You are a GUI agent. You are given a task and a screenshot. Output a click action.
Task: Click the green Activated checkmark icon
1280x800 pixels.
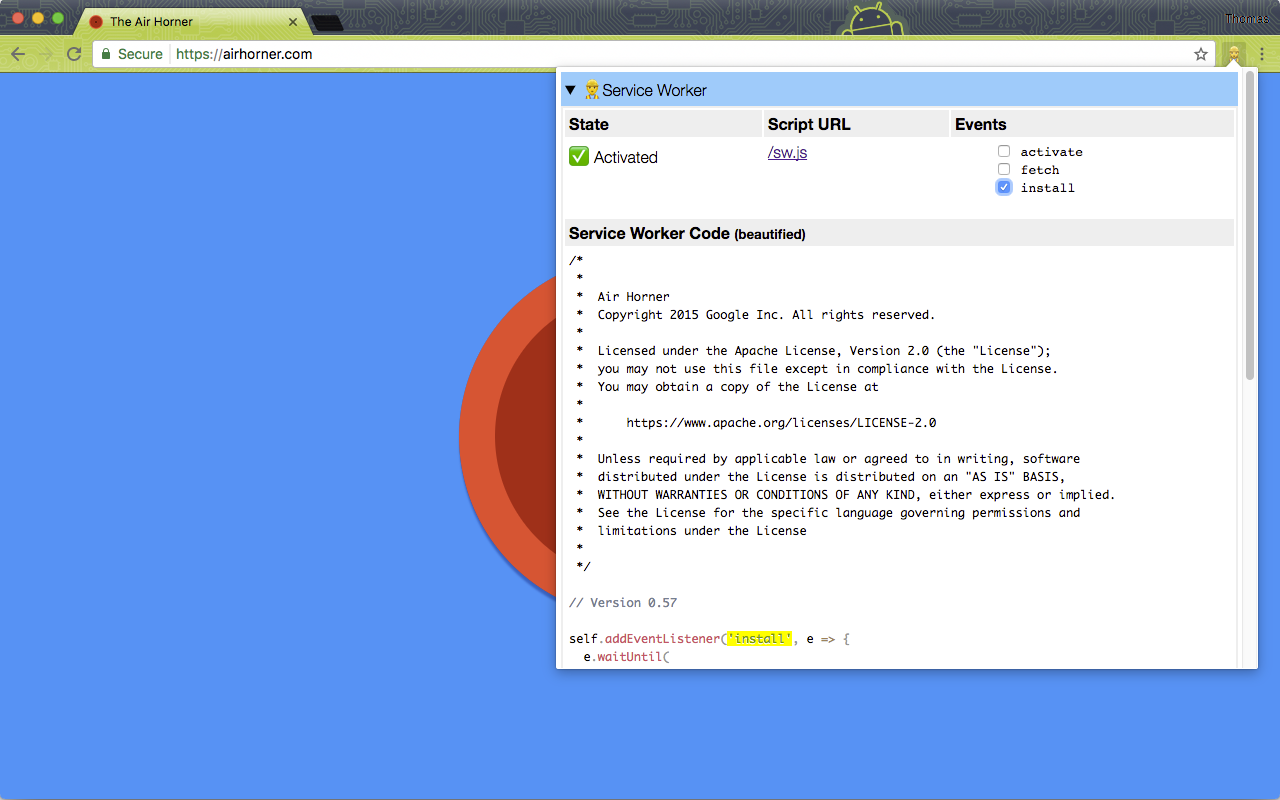[579, 157]
